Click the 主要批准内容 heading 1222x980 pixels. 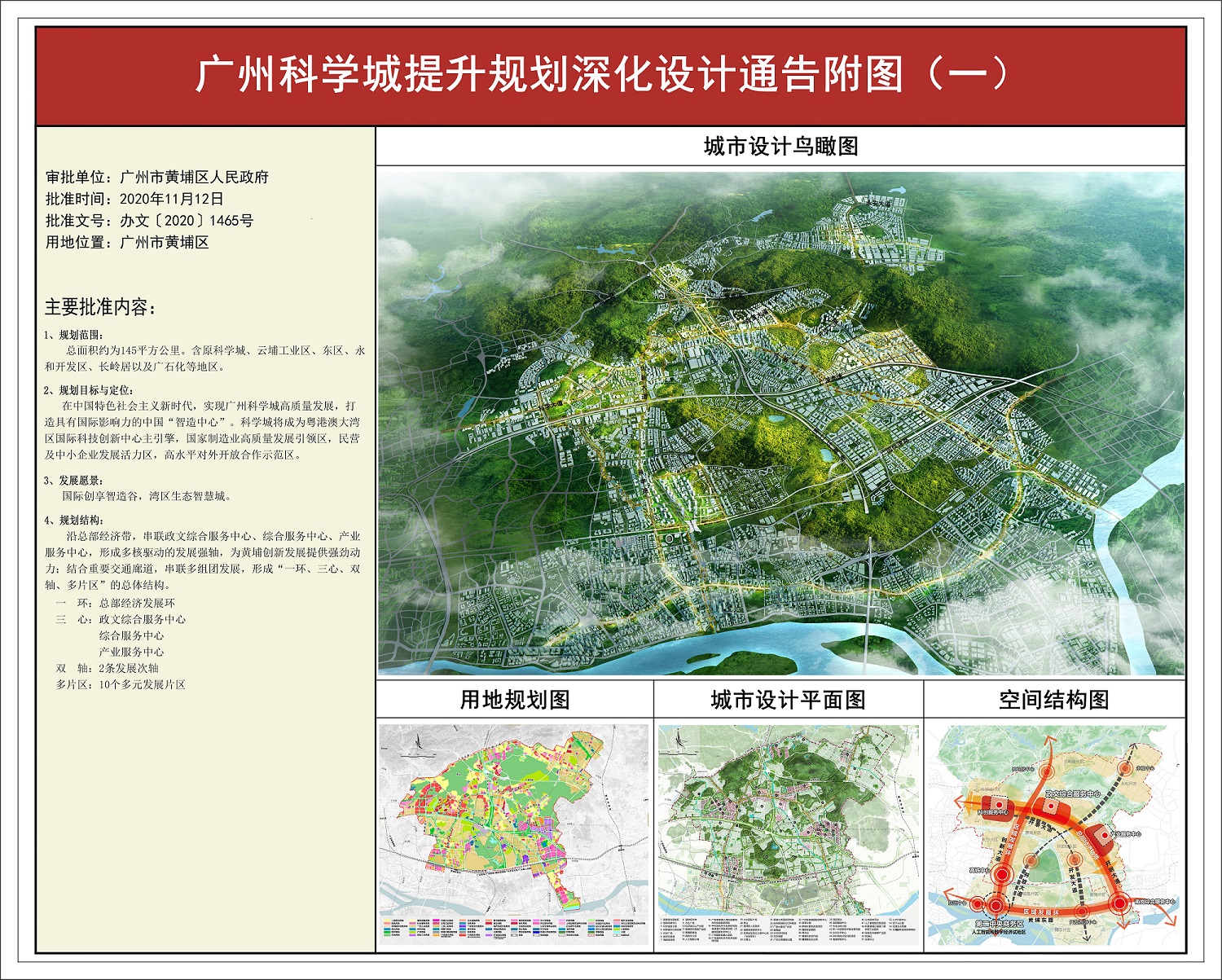(101, 307)
